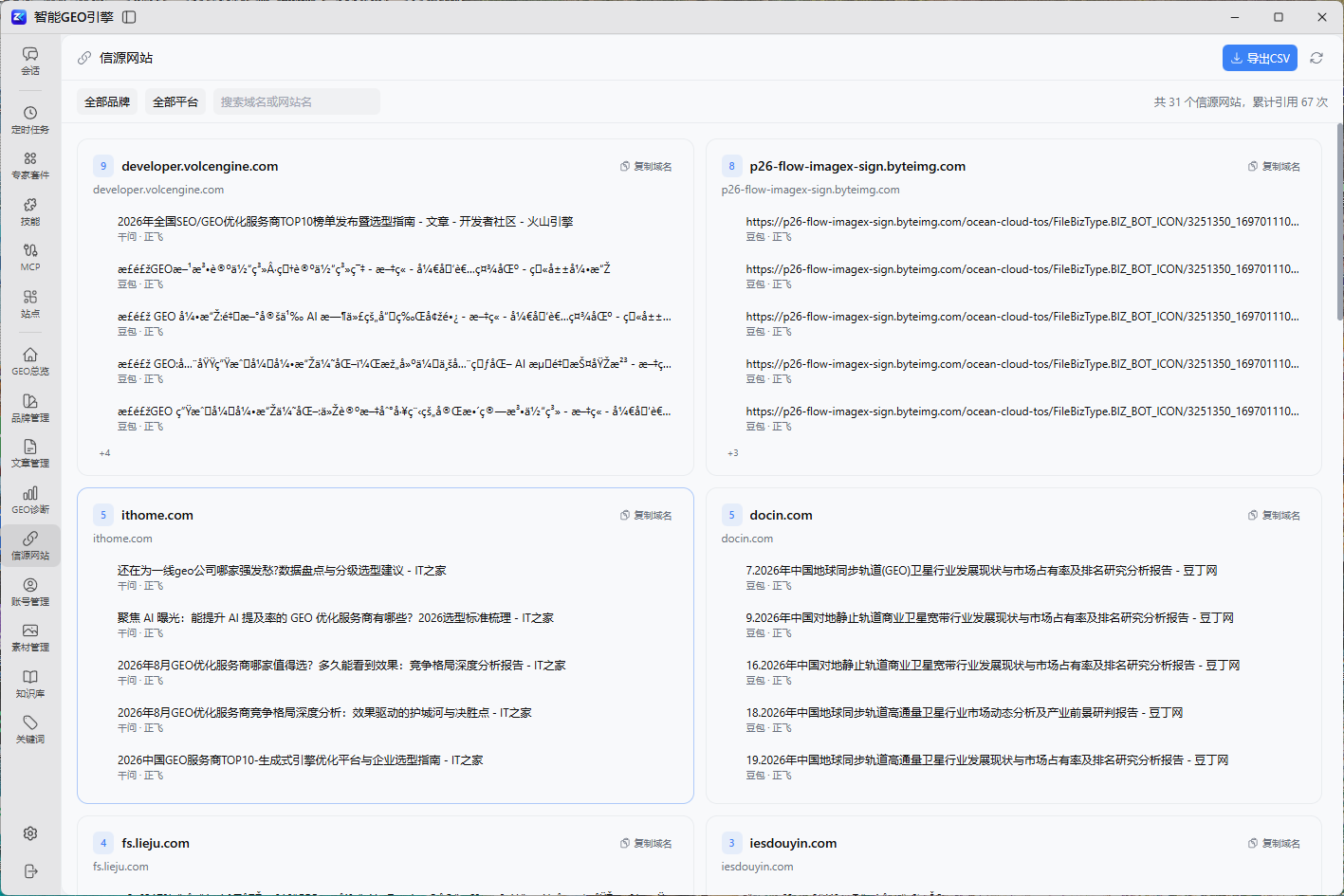
Task: Click the 信源网站 page title
Action: click(126, 58)
